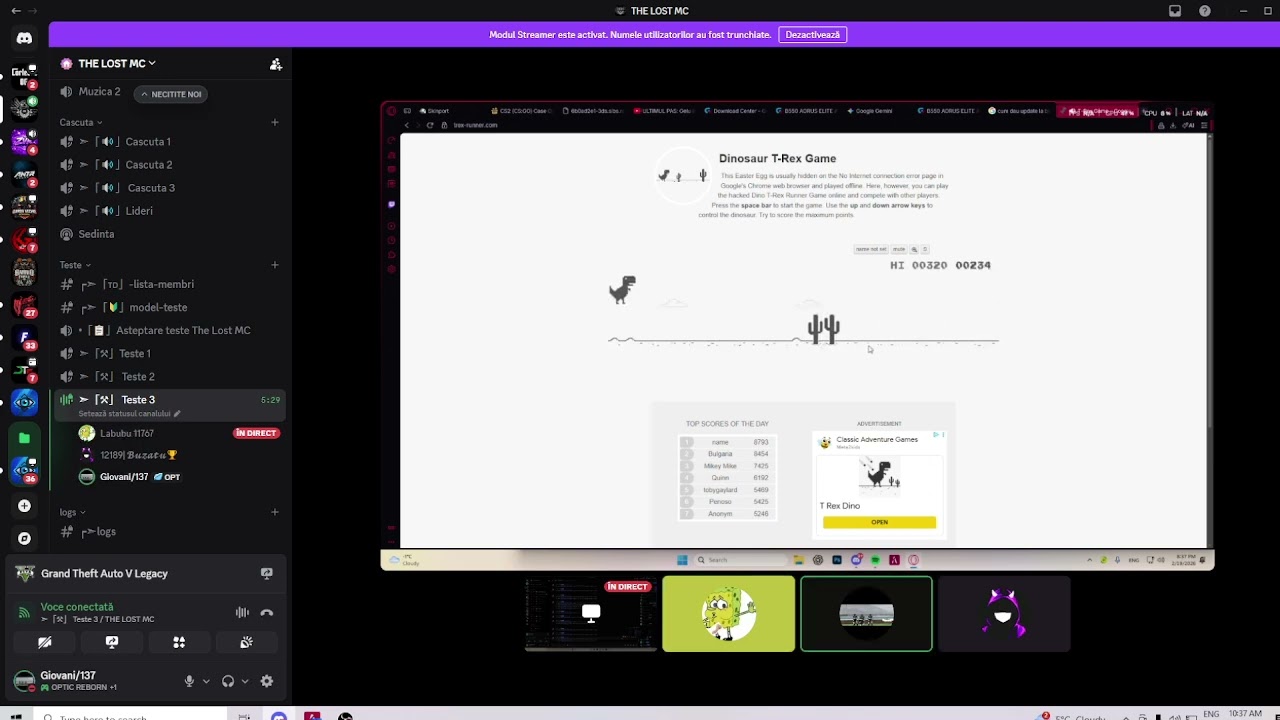Viewport: 1280px width, 720px height.
Task: Select the Download Center tab in shared browser
Action: [x=737, y=111]
